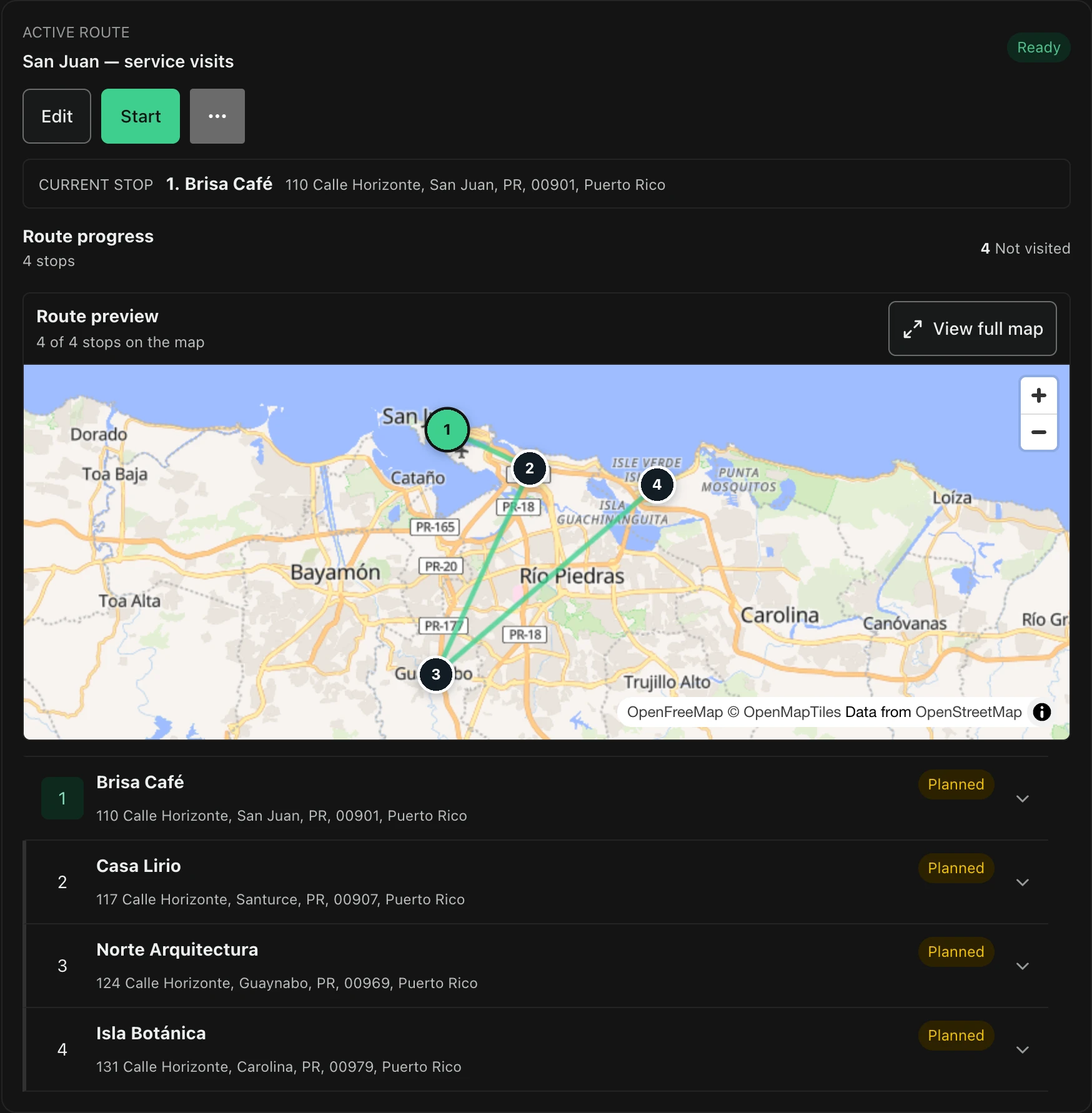This screenshot has width=1092, height=1113.
Task: Click the green stop number 1 badge
Action: 62,798
